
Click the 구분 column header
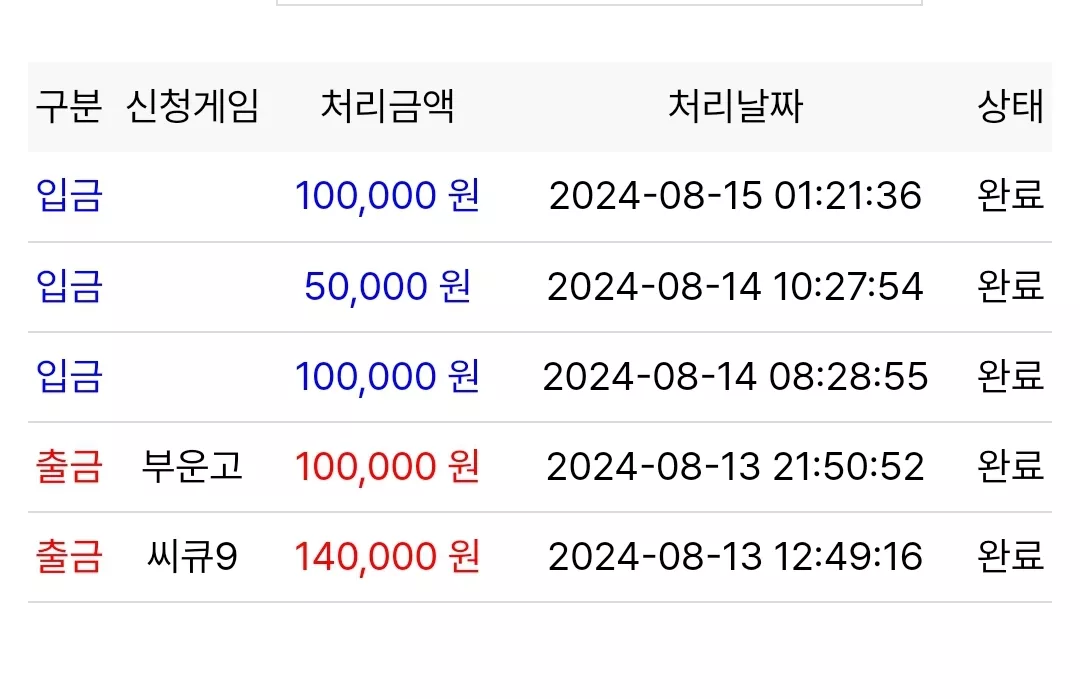coord(69,107)
